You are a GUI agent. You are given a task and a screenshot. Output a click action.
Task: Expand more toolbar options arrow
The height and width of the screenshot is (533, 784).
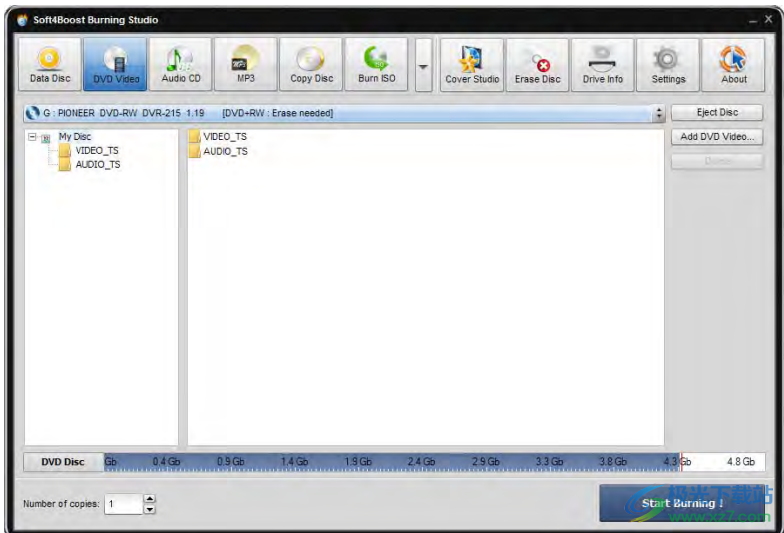pyautogui.click(x=423, y=66)
